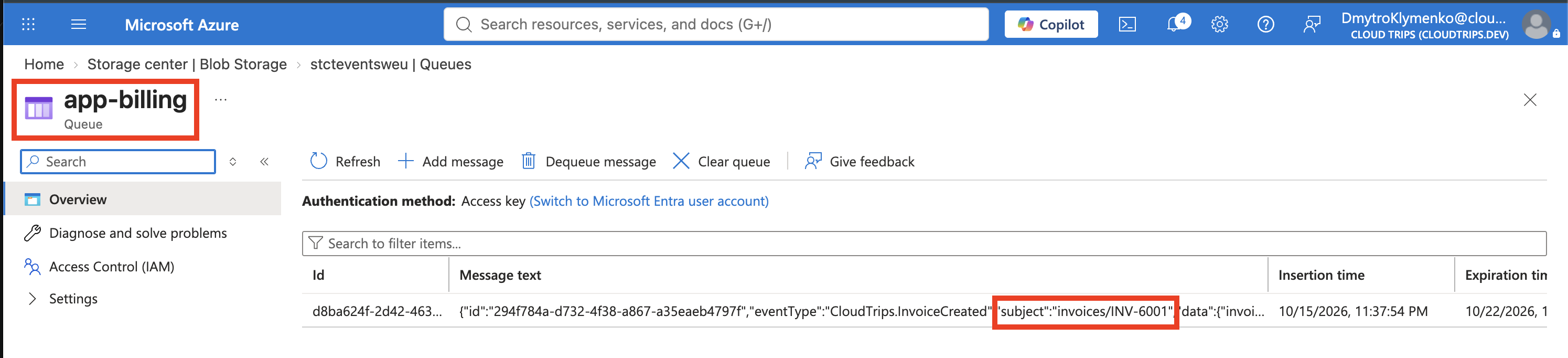Open Storage center | Blob Storage breadcrumb

click(187, 64)
